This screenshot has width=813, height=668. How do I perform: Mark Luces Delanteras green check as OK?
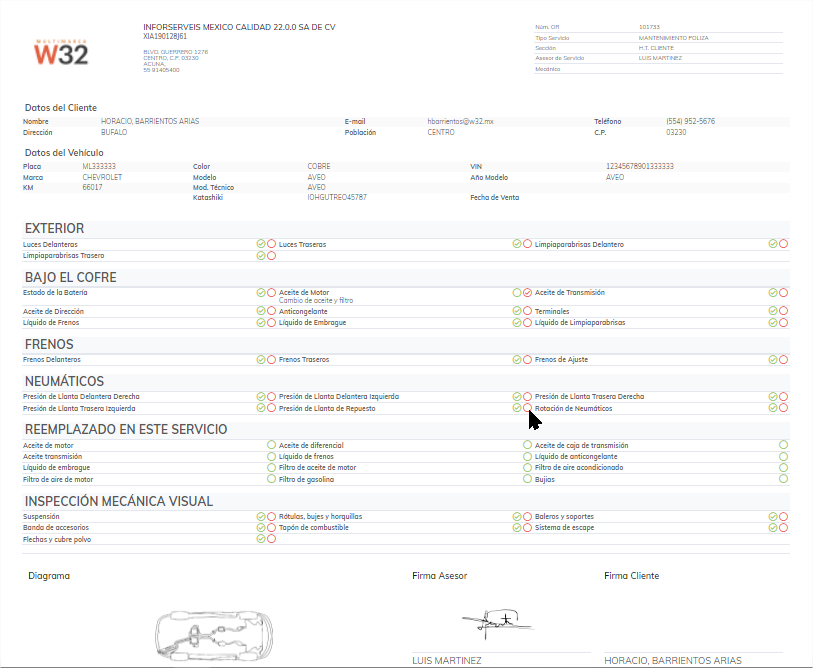click(x=261, y=244)
